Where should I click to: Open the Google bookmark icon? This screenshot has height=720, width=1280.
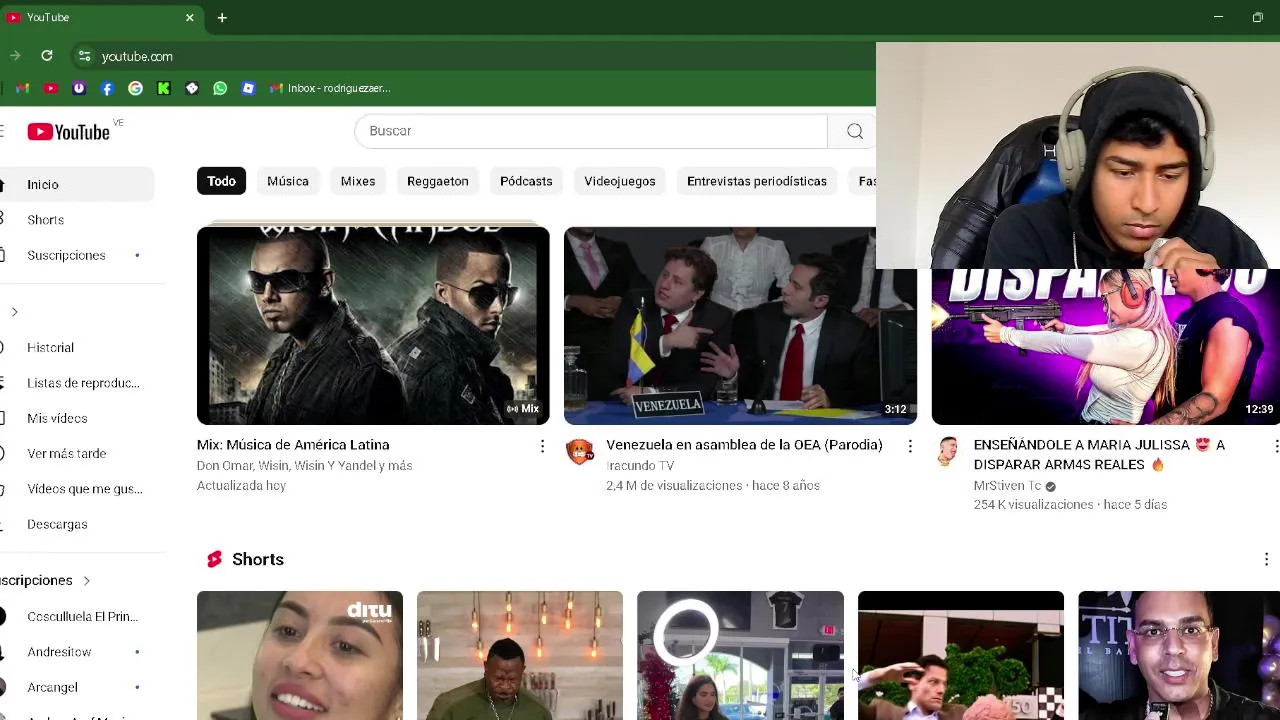135,88
